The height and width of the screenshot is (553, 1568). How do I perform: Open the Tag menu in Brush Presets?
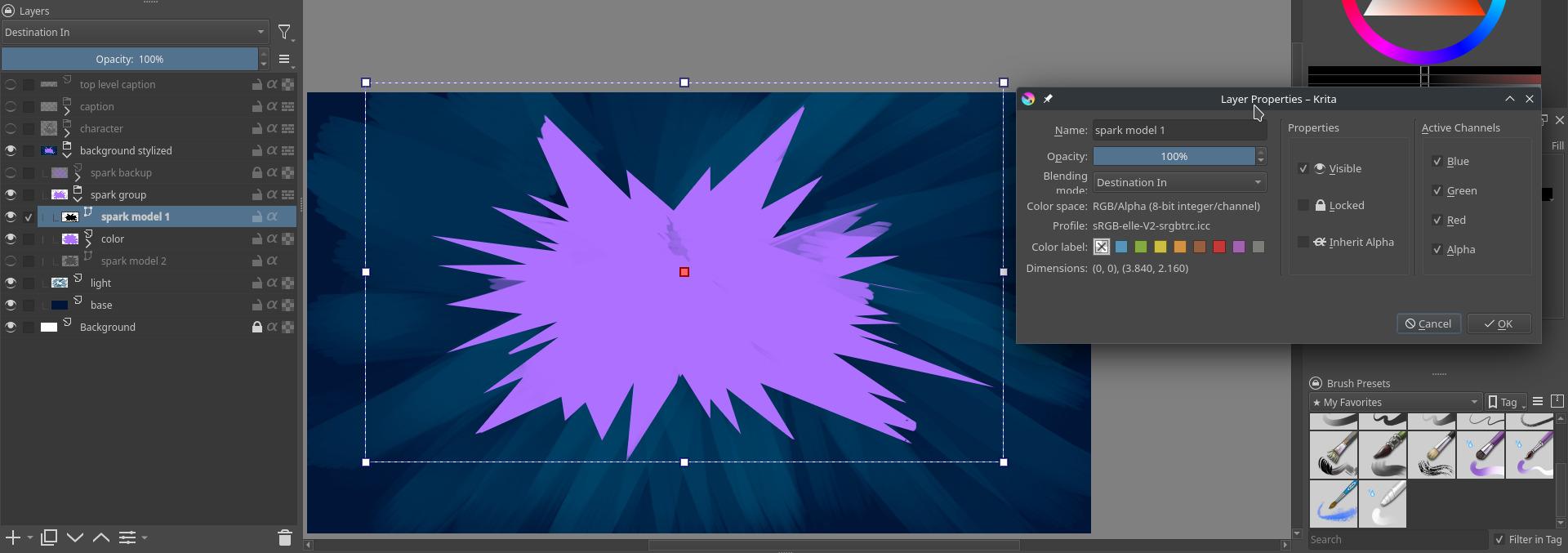click(1507, 402)
